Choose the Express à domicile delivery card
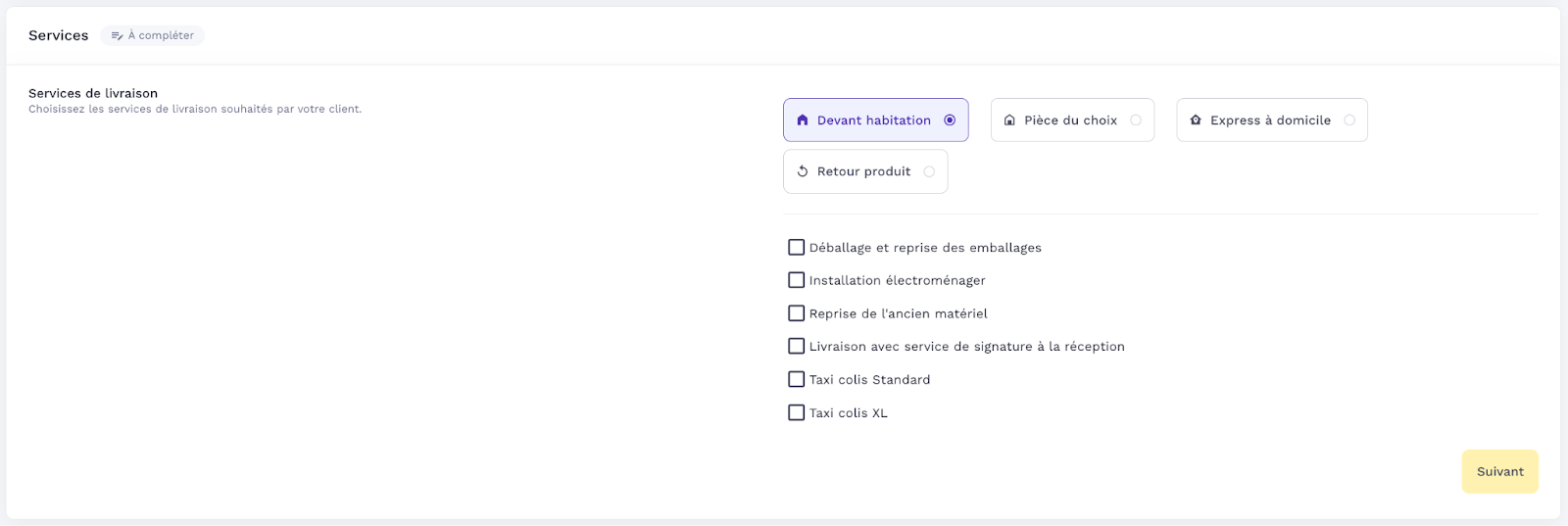Screen dimensions: 1568x526 click(x=1270, y=120)
